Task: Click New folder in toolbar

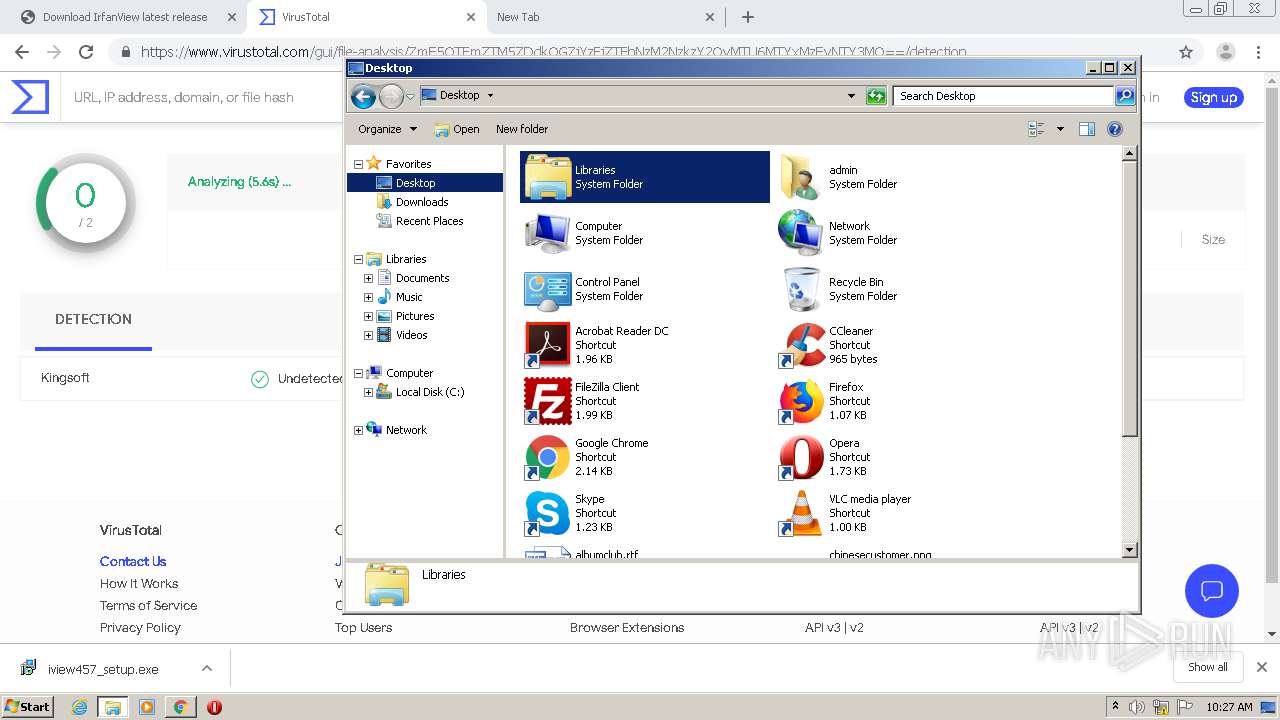Action: tap(522, 129)
